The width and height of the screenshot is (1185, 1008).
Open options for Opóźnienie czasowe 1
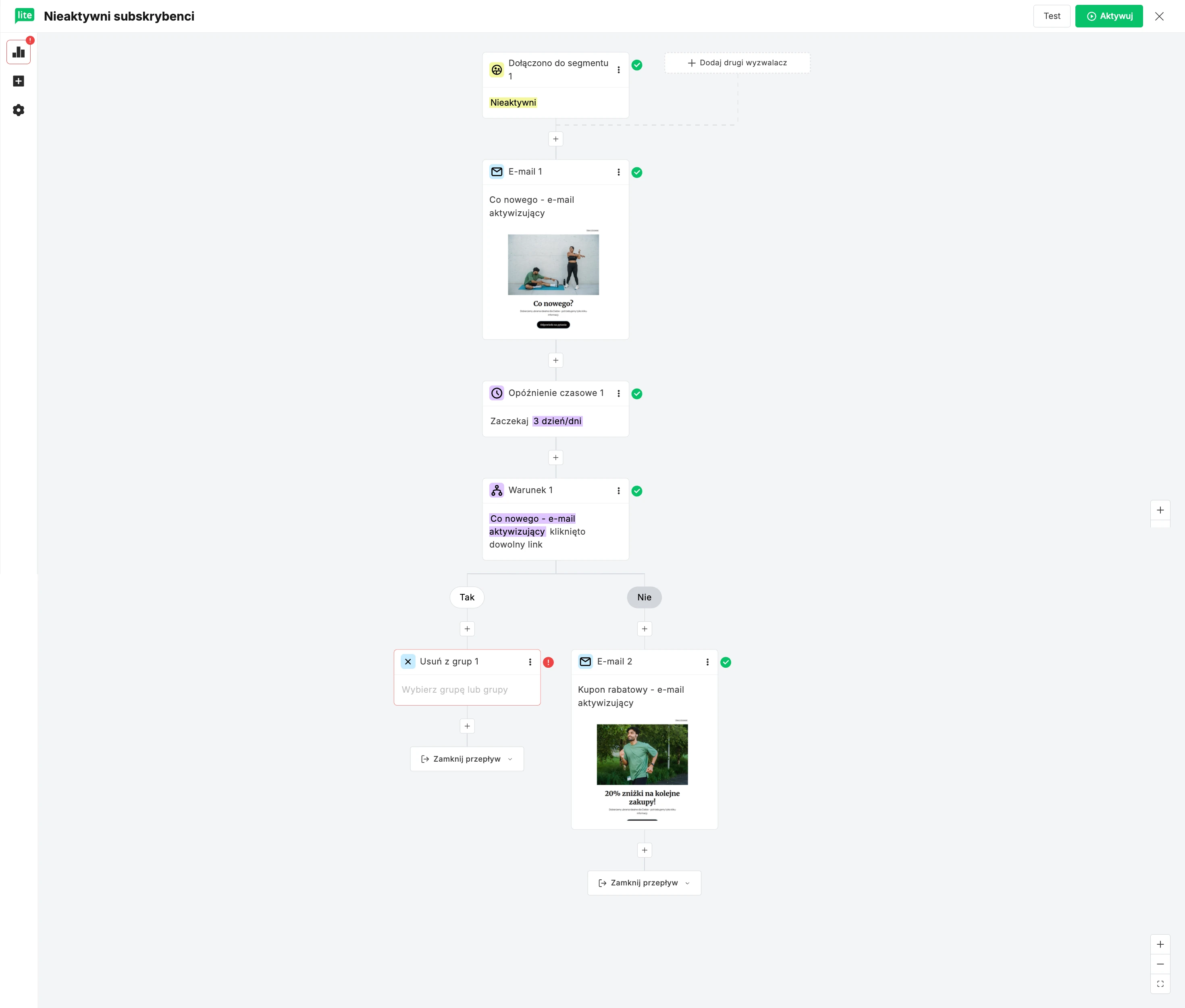click(x=618, y=394)
